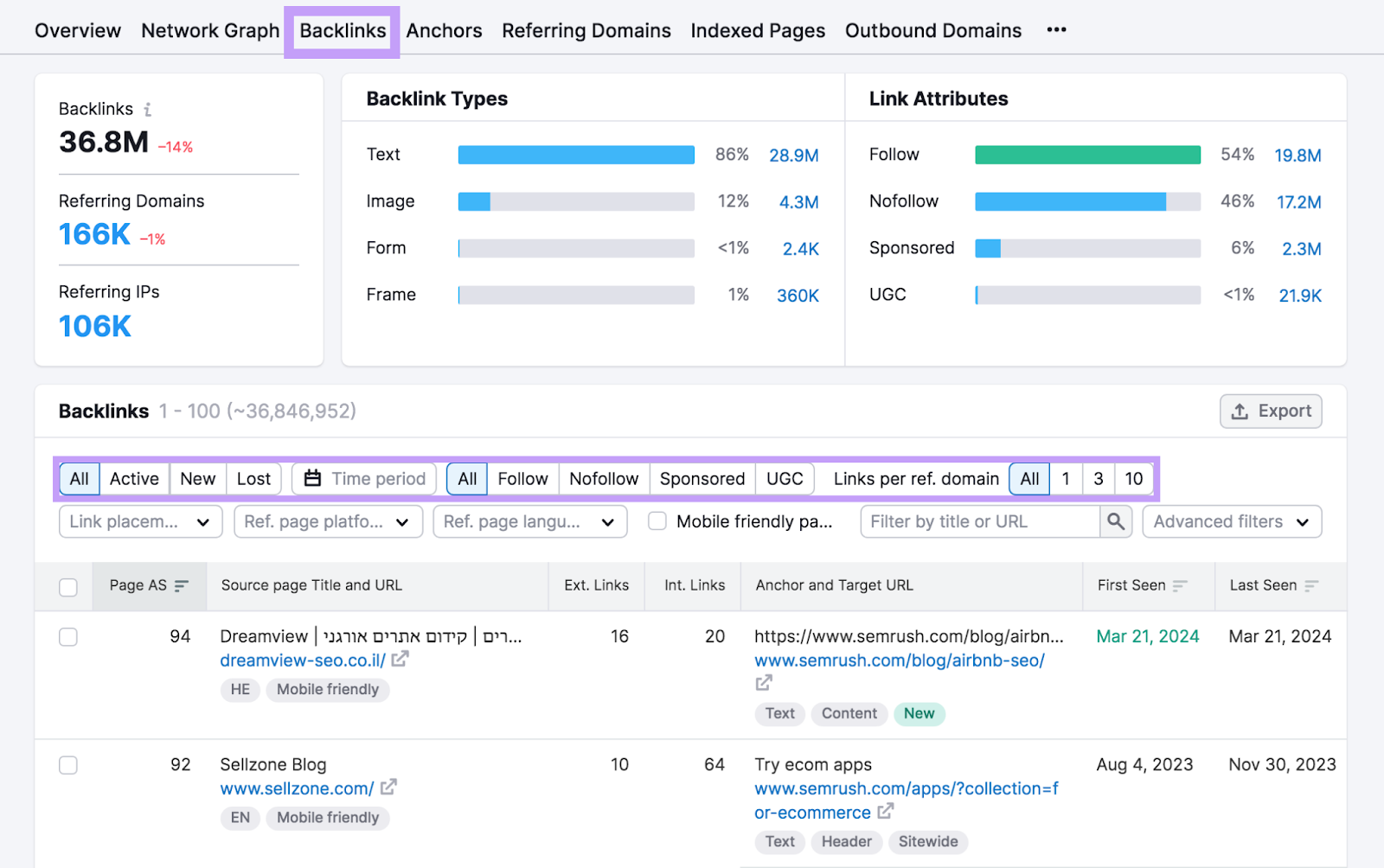Click the info icon next to Backlinks metric
Screen dimensions: 1384x868
point(148,108)
